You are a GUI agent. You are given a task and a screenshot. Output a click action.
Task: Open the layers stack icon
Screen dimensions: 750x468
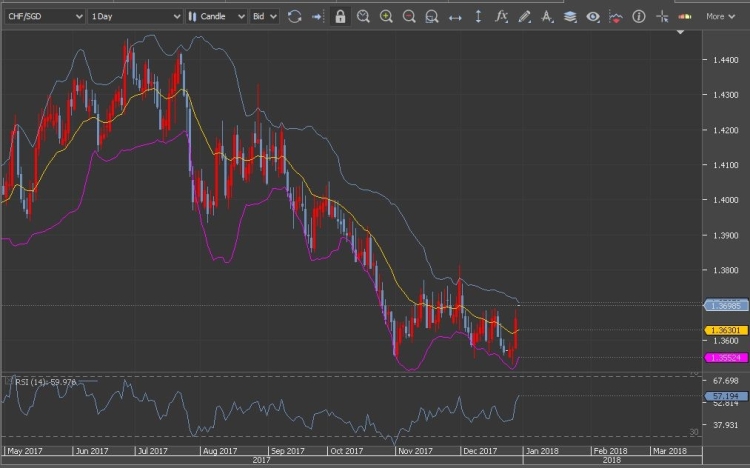click(x=570, y=16)
